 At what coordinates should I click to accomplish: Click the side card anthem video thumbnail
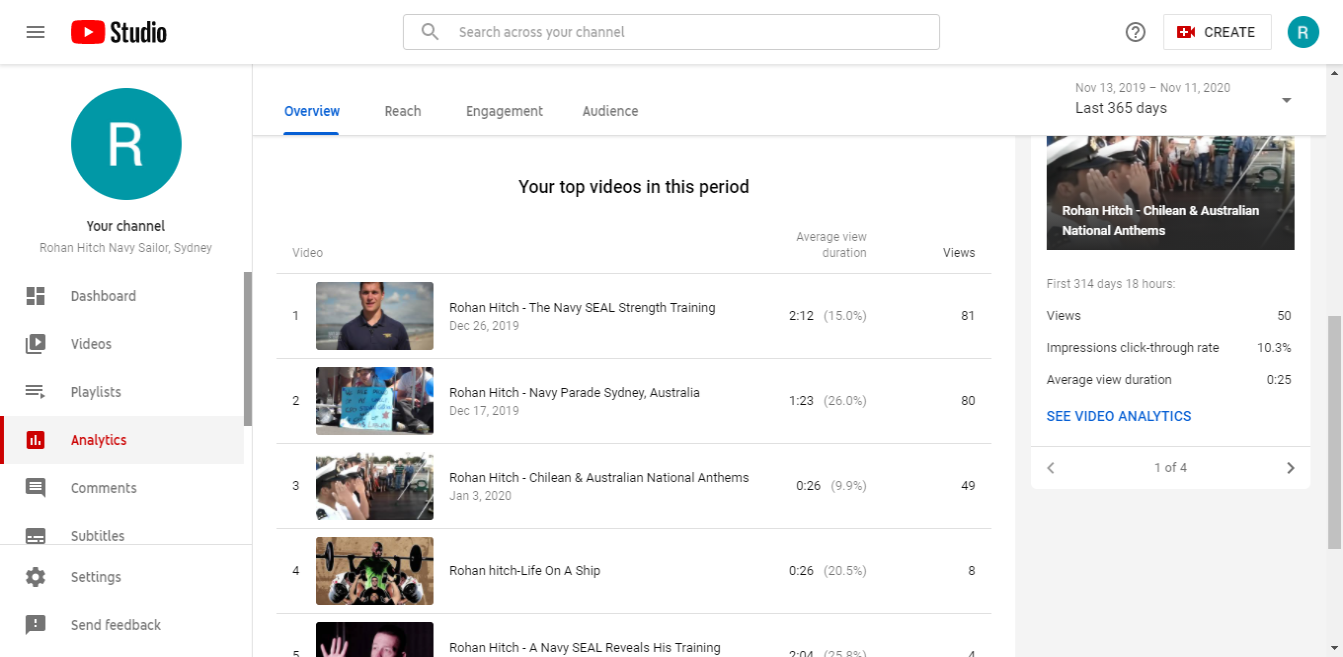pyautogui.click(x=1170, y=192)
